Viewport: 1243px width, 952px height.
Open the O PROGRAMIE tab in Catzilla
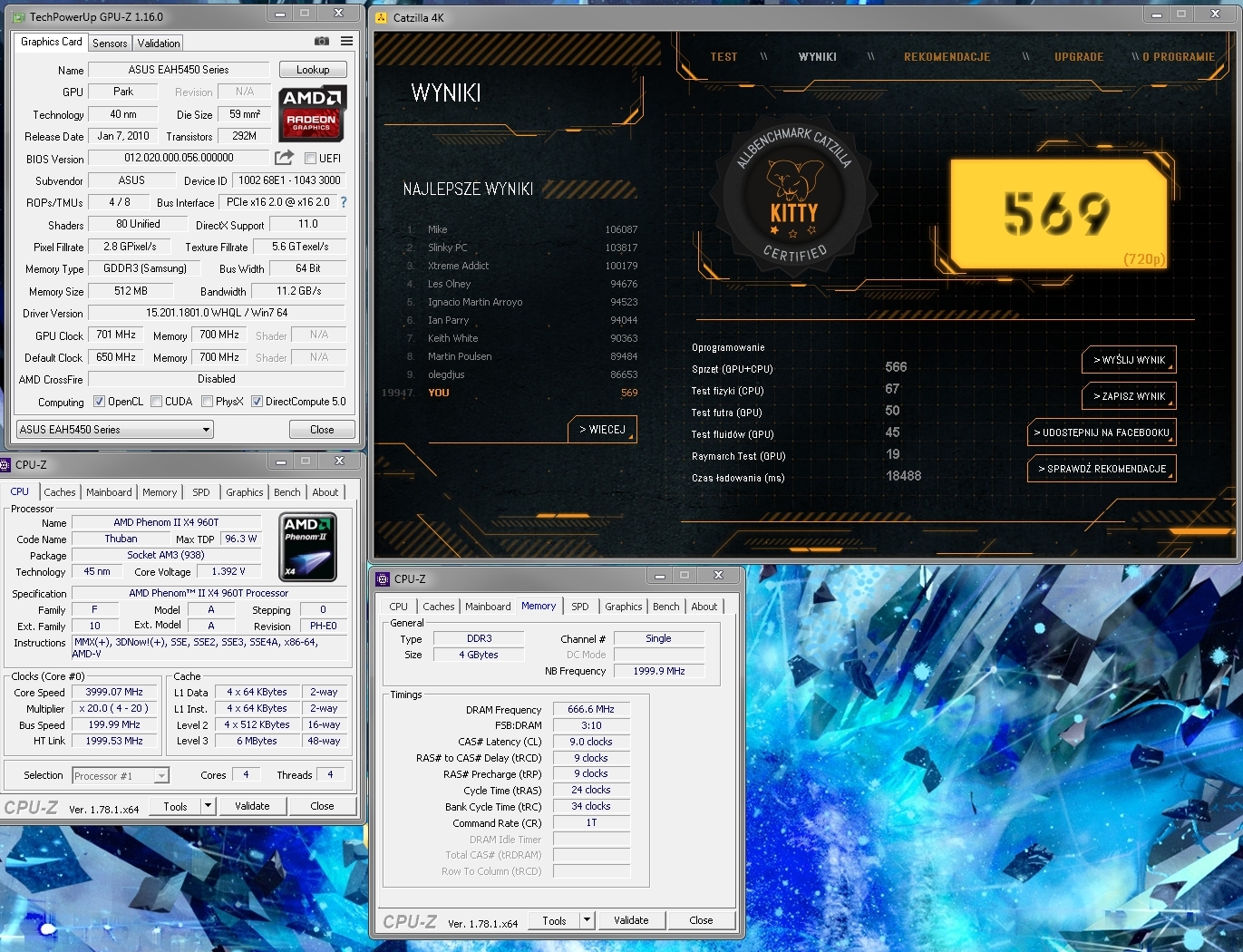1179,57
